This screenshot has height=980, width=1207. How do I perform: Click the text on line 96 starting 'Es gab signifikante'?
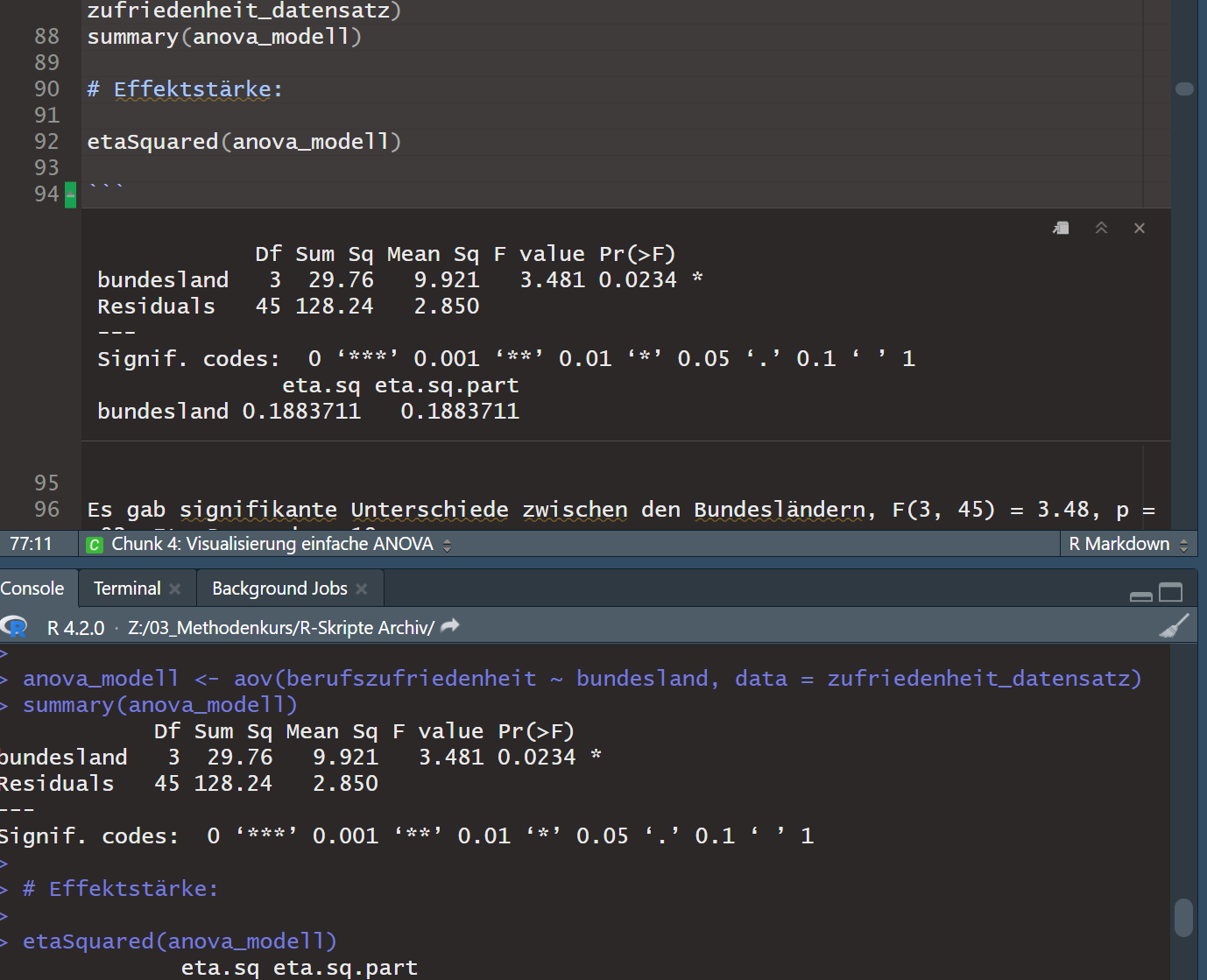622,510
